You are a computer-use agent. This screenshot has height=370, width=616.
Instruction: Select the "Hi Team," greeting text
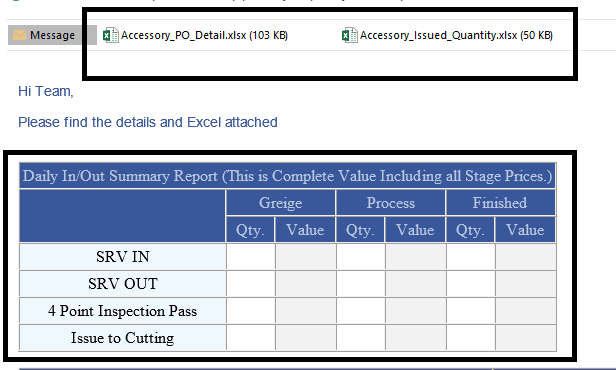point(46,91)
